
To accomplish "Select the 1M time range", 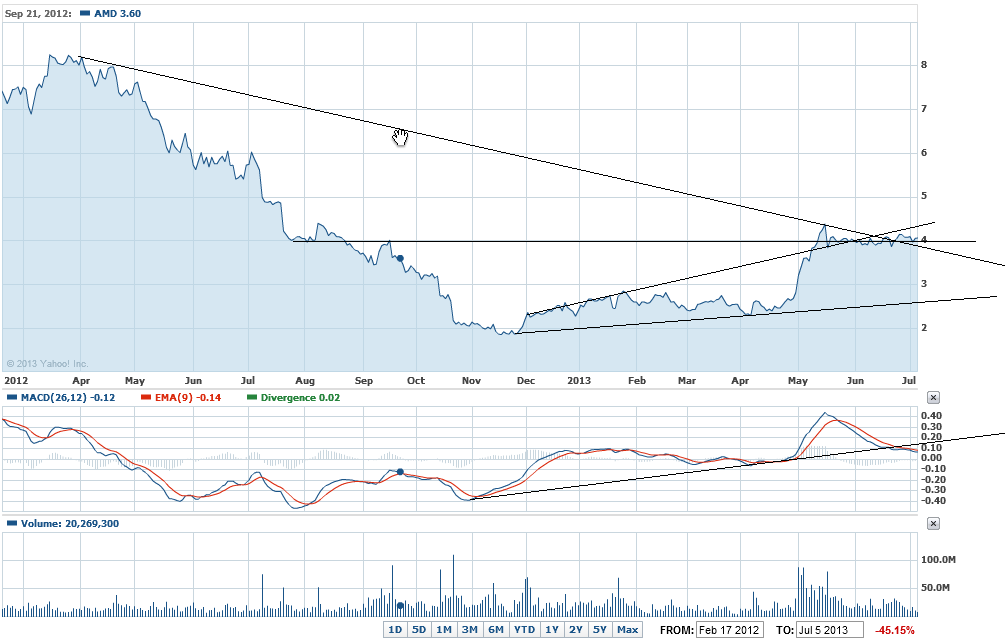I will (444, 630).
